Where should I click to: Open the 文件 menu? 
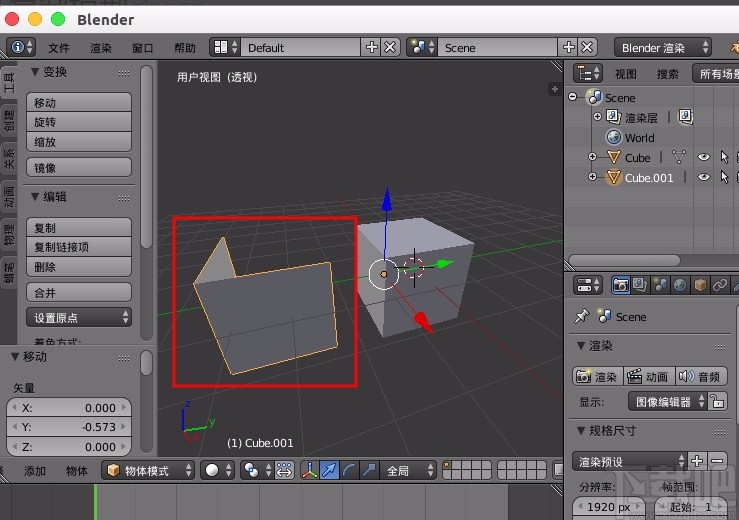click(59, 47)
